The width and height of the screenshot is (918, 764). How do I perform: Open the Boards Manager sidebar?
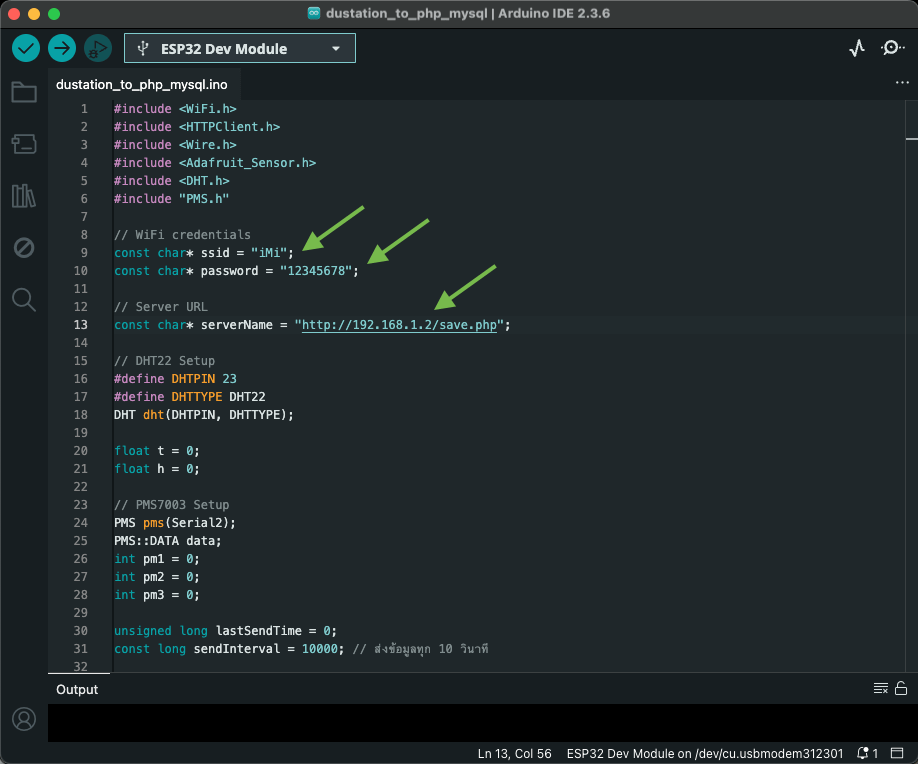[24, 144]
